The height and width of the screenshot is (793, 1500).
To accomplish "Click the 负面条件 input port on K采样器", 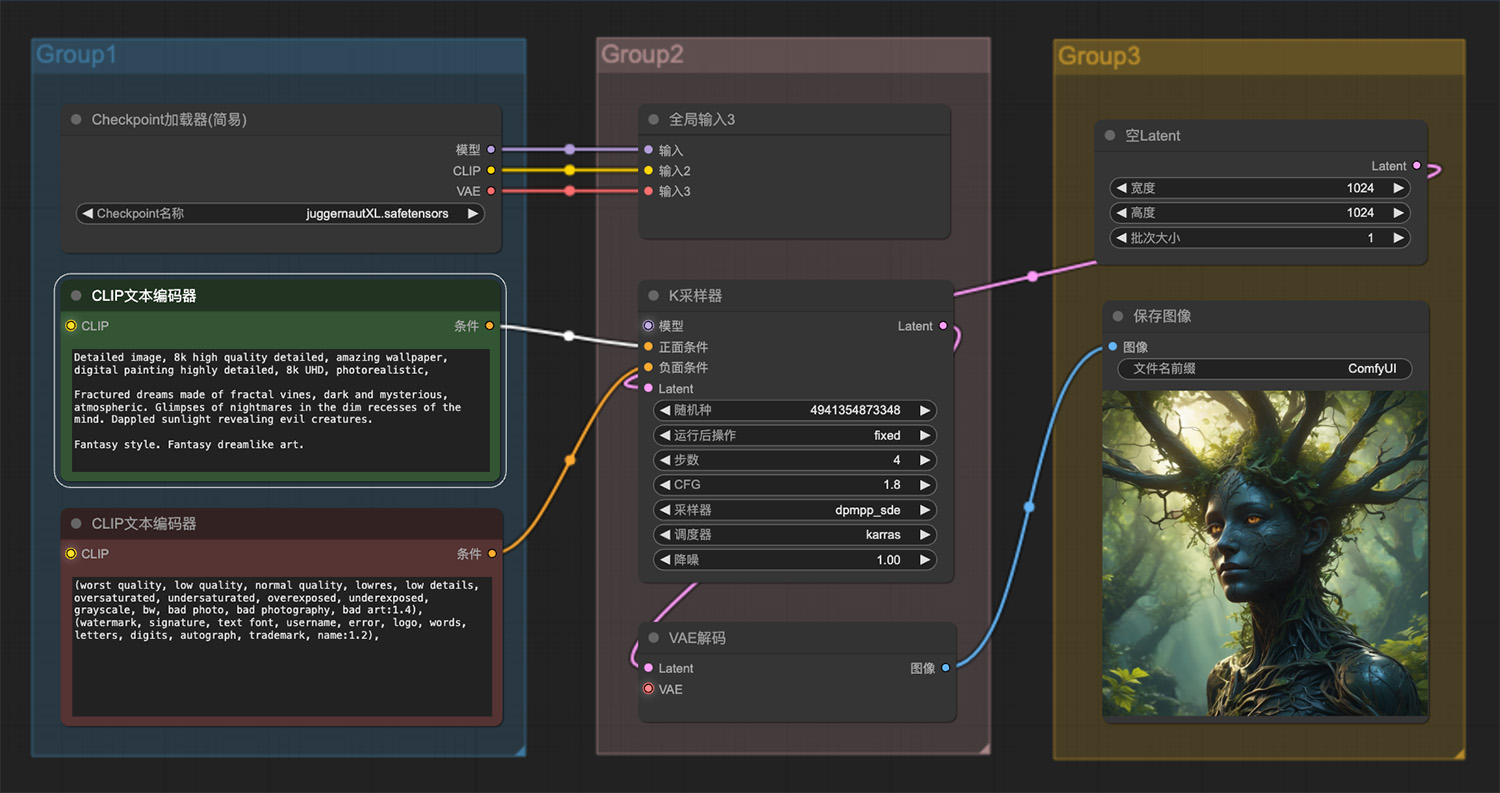I will (648, 368).
